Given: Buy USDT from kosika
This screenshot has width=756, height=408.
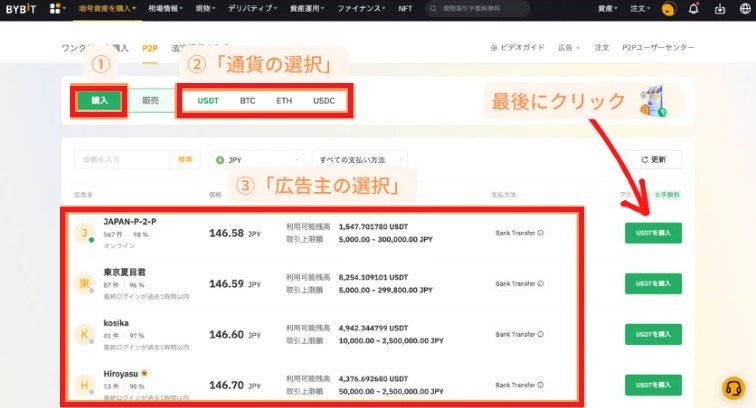Looking at the screenshot, I should click(653, 334).
